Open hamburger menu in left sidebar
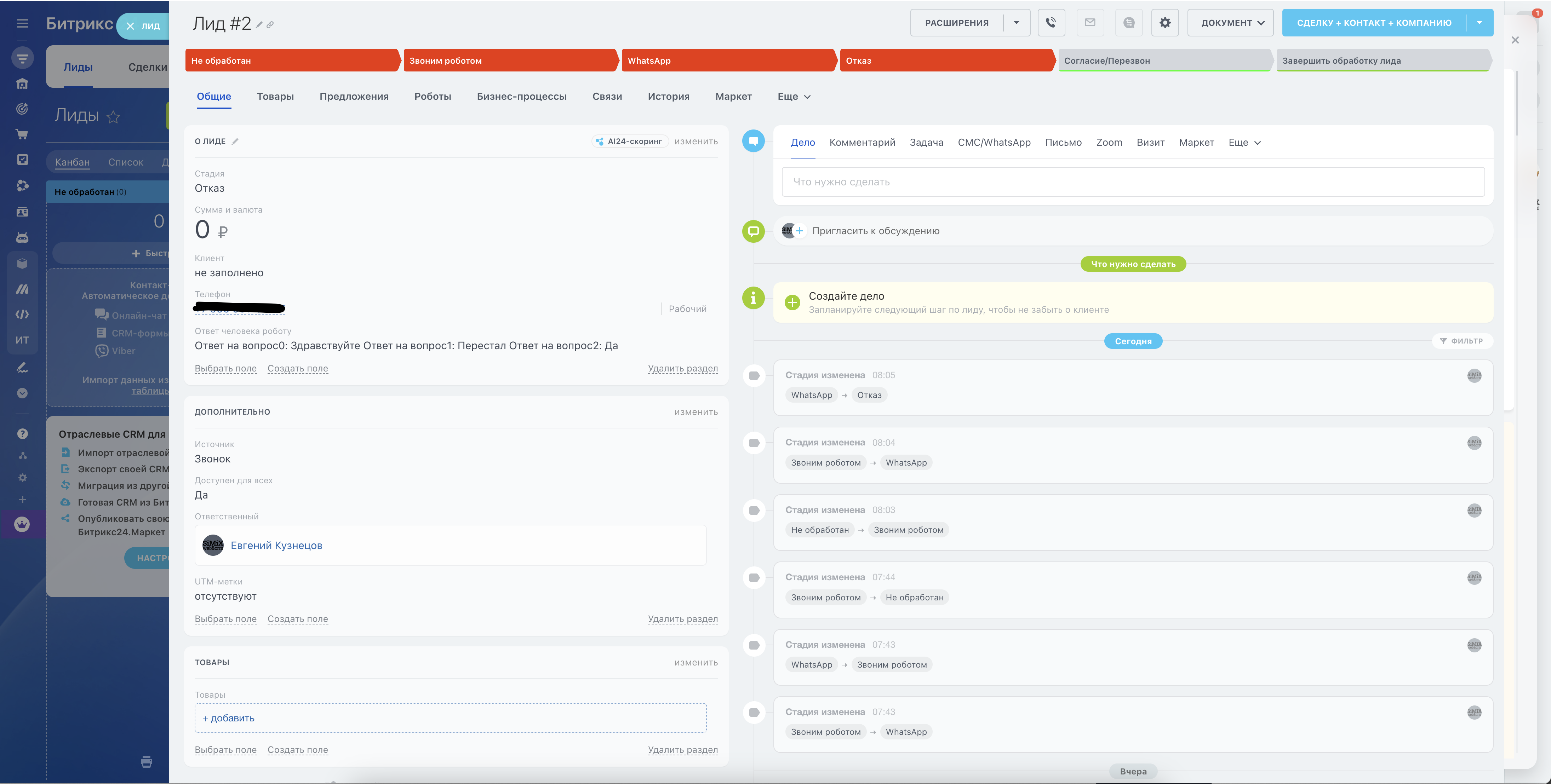The height and width of the screenshot is (784, 1551). tap(22, 23)
